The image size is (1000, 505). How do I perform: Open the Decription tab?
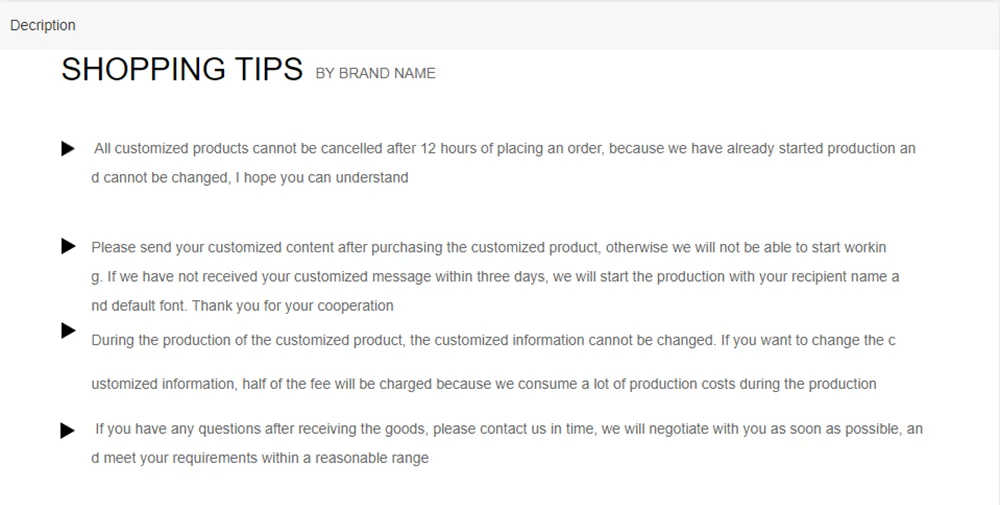43,26
